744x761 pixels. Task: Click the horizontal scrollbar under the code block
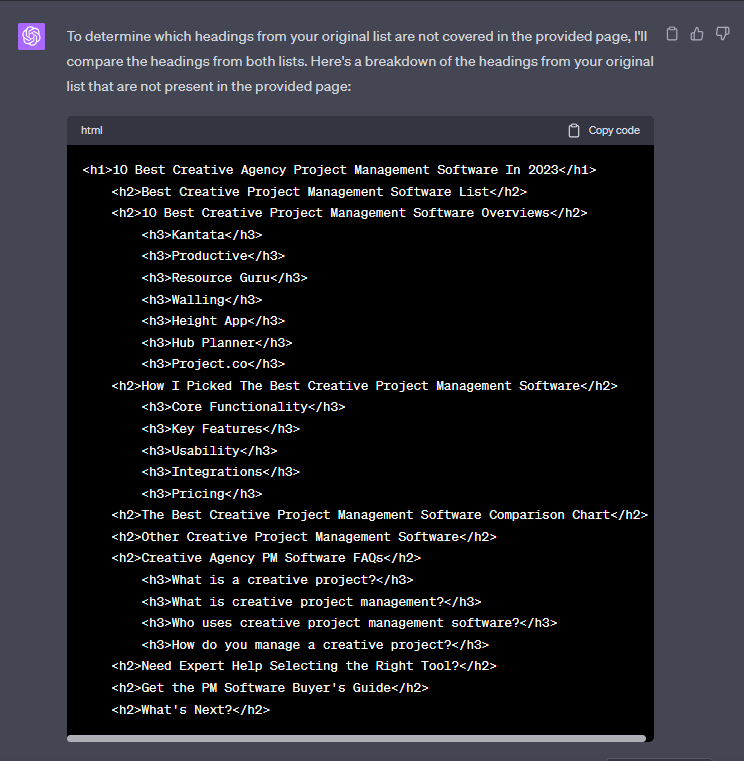[x=356, y=738]
